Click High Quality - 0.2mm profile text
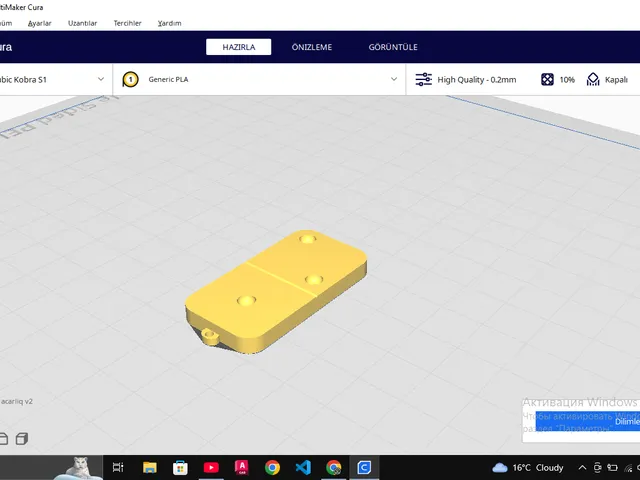The height and width of the screenshot is (480, 640). pyautogui.click(x=477, y=80)
